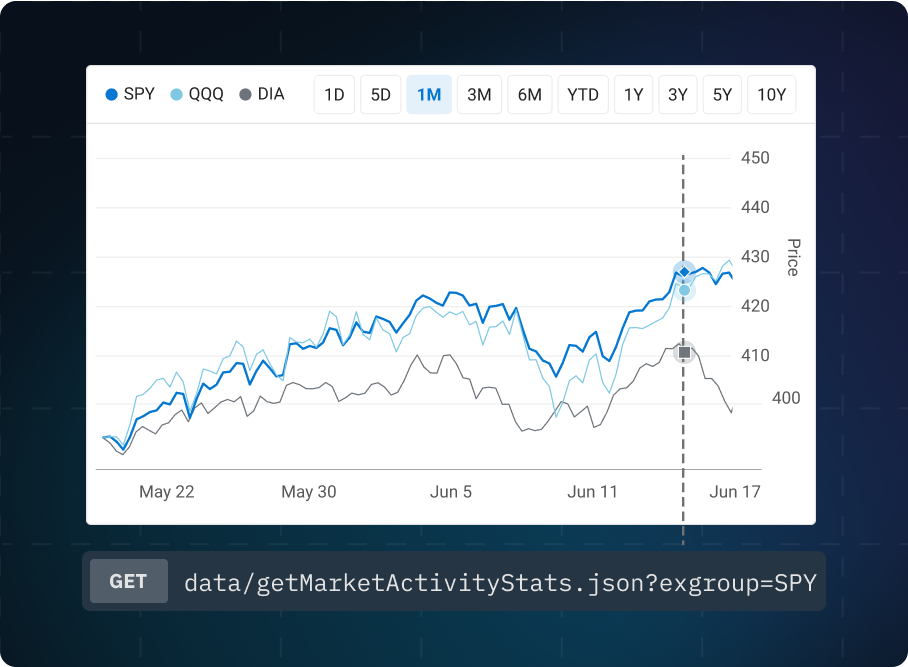Select the YTD range option
The width and height of the screenshot is (908, 667).
[583, 94]
